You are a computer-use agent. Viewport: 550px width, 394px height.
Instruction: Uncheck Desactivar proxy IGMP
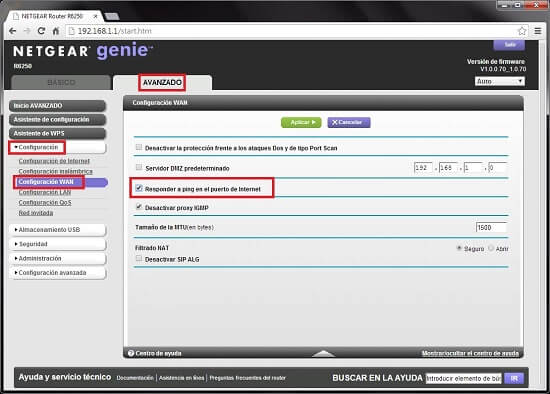[139, 207]
